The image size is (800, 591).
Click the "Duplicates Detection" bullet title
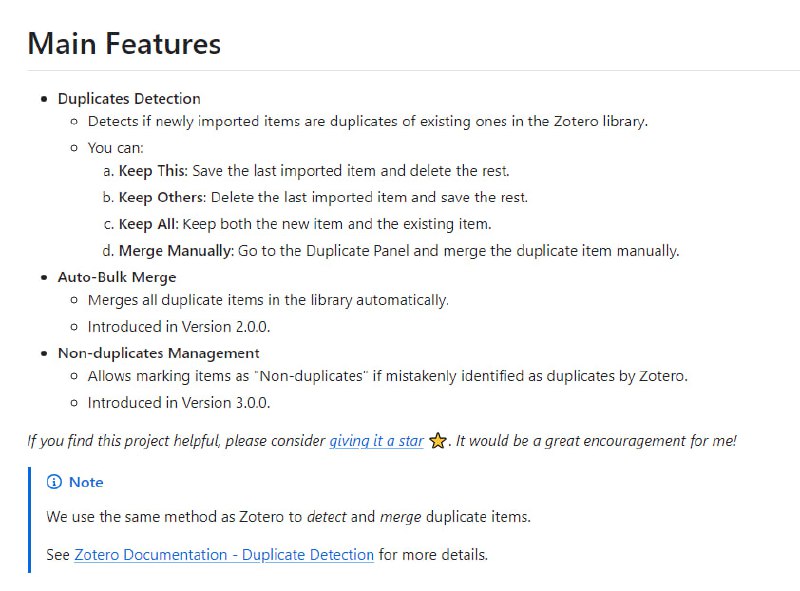pyautogui.click(x=129, y=99)
